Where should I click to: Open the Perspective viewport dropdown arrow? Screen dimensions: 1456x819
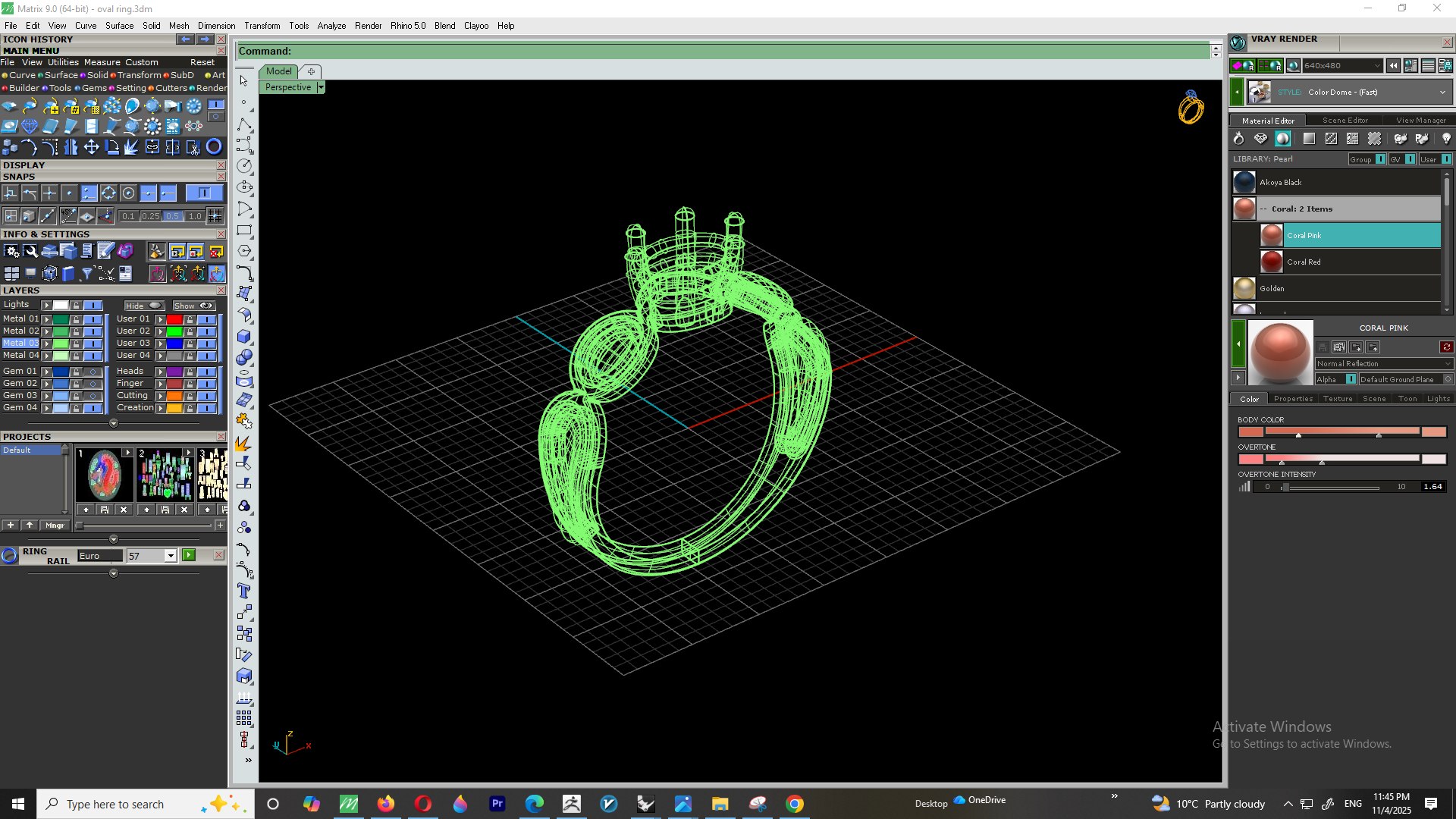[321, 87]
